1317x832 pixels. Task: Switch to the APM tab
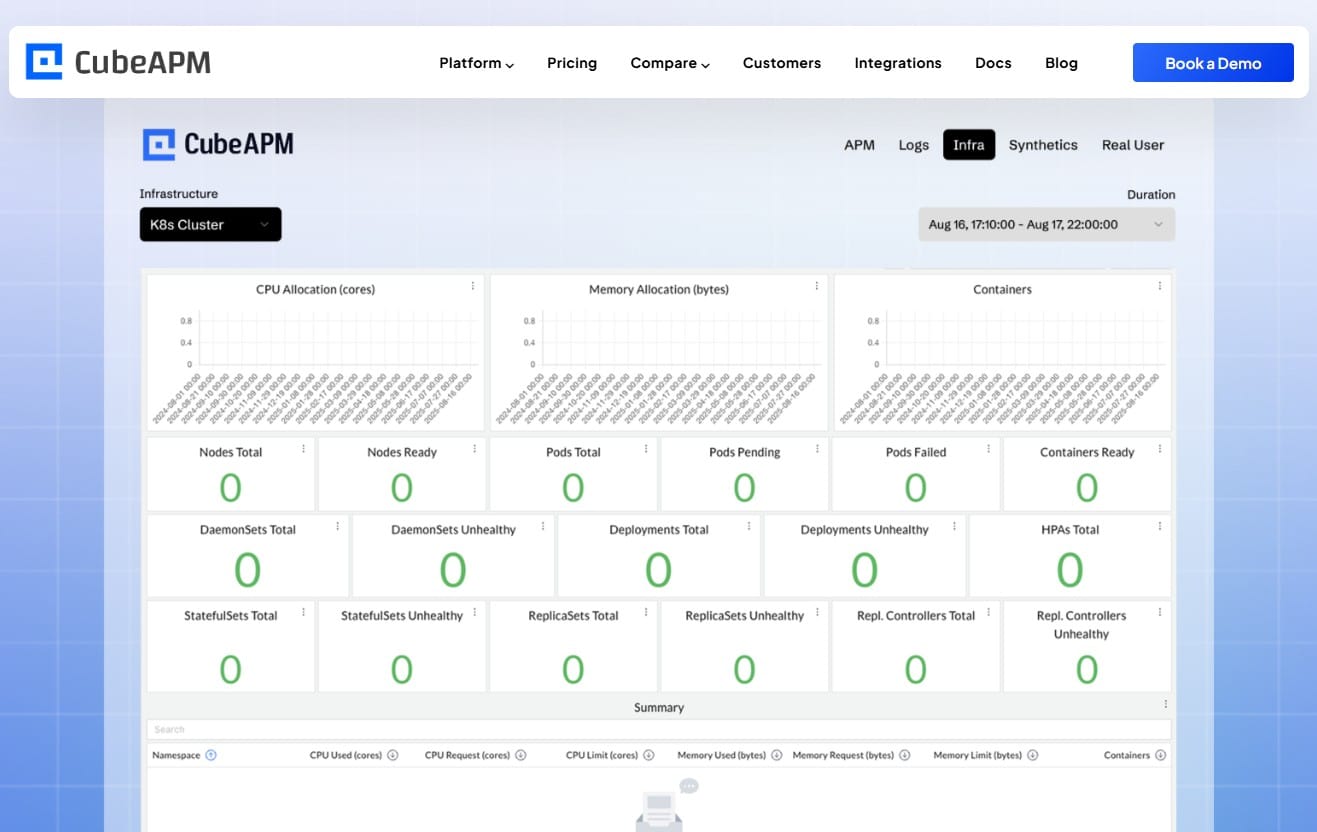(859, 144)
